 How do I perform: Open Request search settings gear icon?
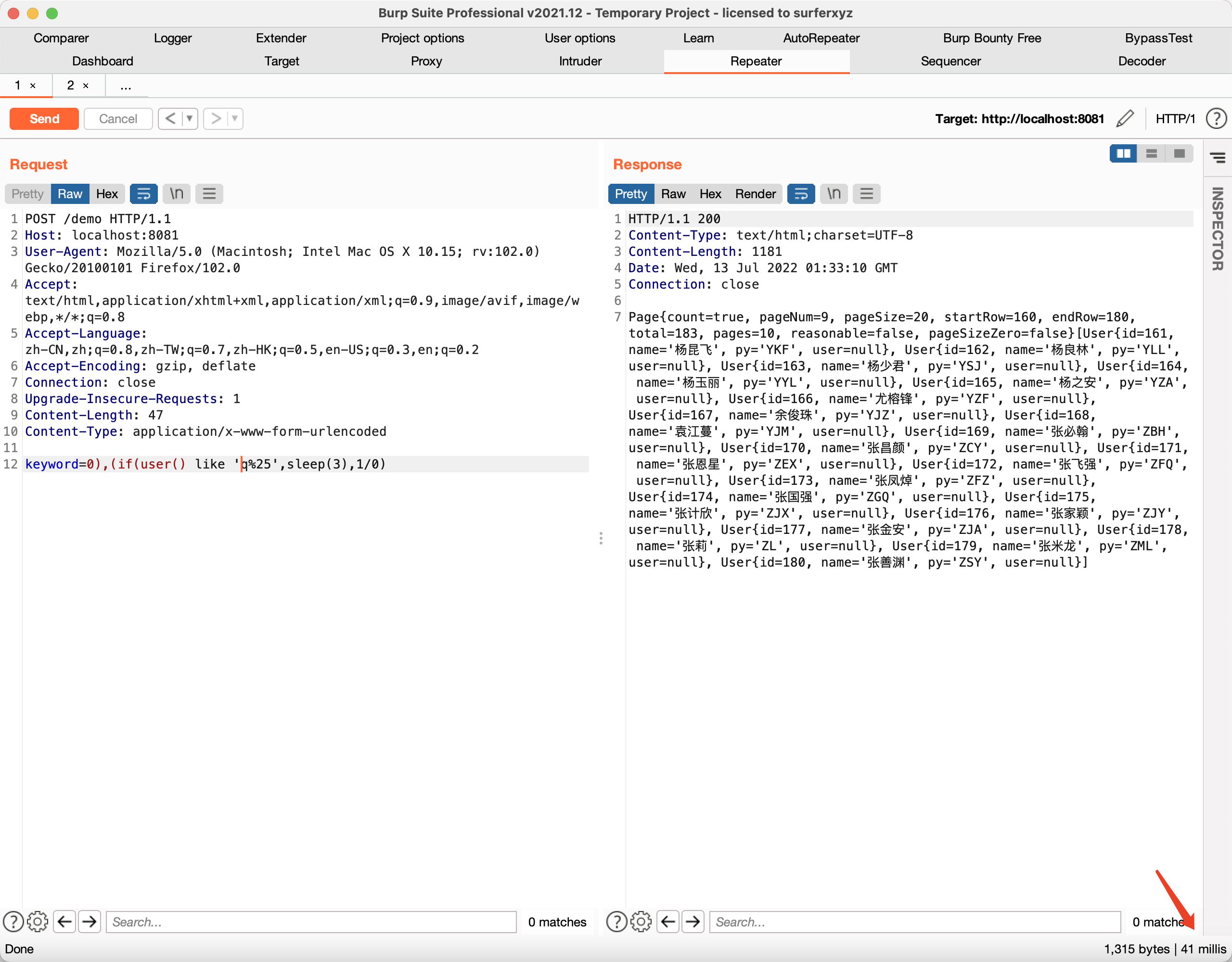tap(38, 922)
